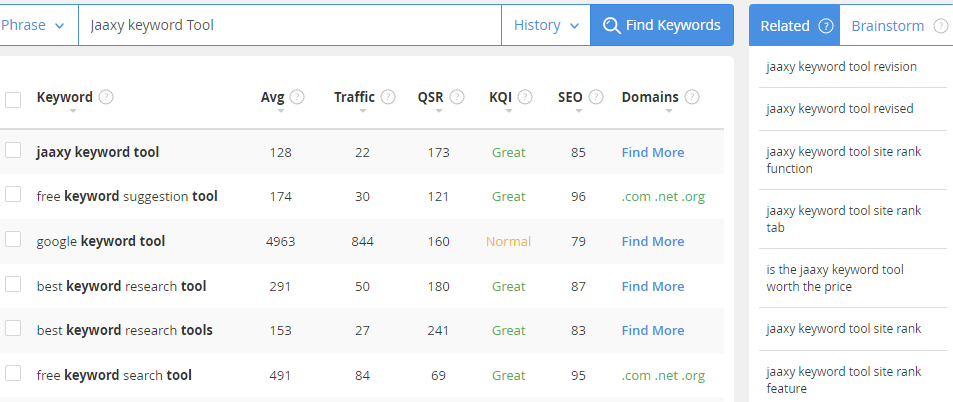Click the help icon beside Avg header

[297, 97]
